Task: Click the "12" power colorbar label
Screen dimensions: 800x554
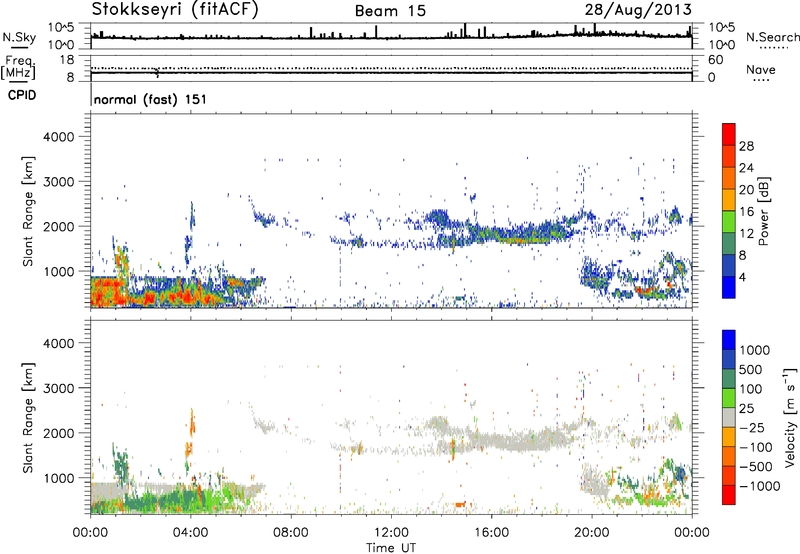Action: (x=746, y=234)
